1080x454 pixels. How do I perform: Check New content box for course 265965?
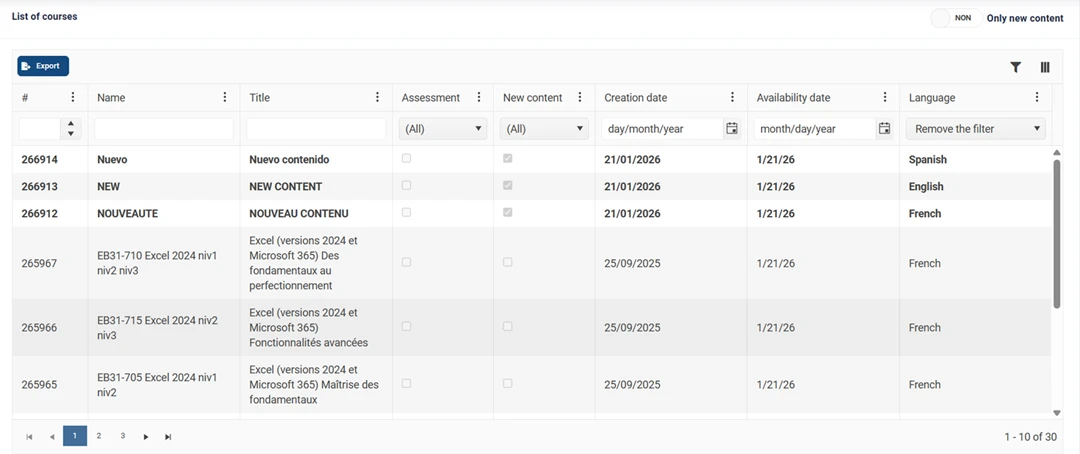pyautogui.click(x=508, y=383)
